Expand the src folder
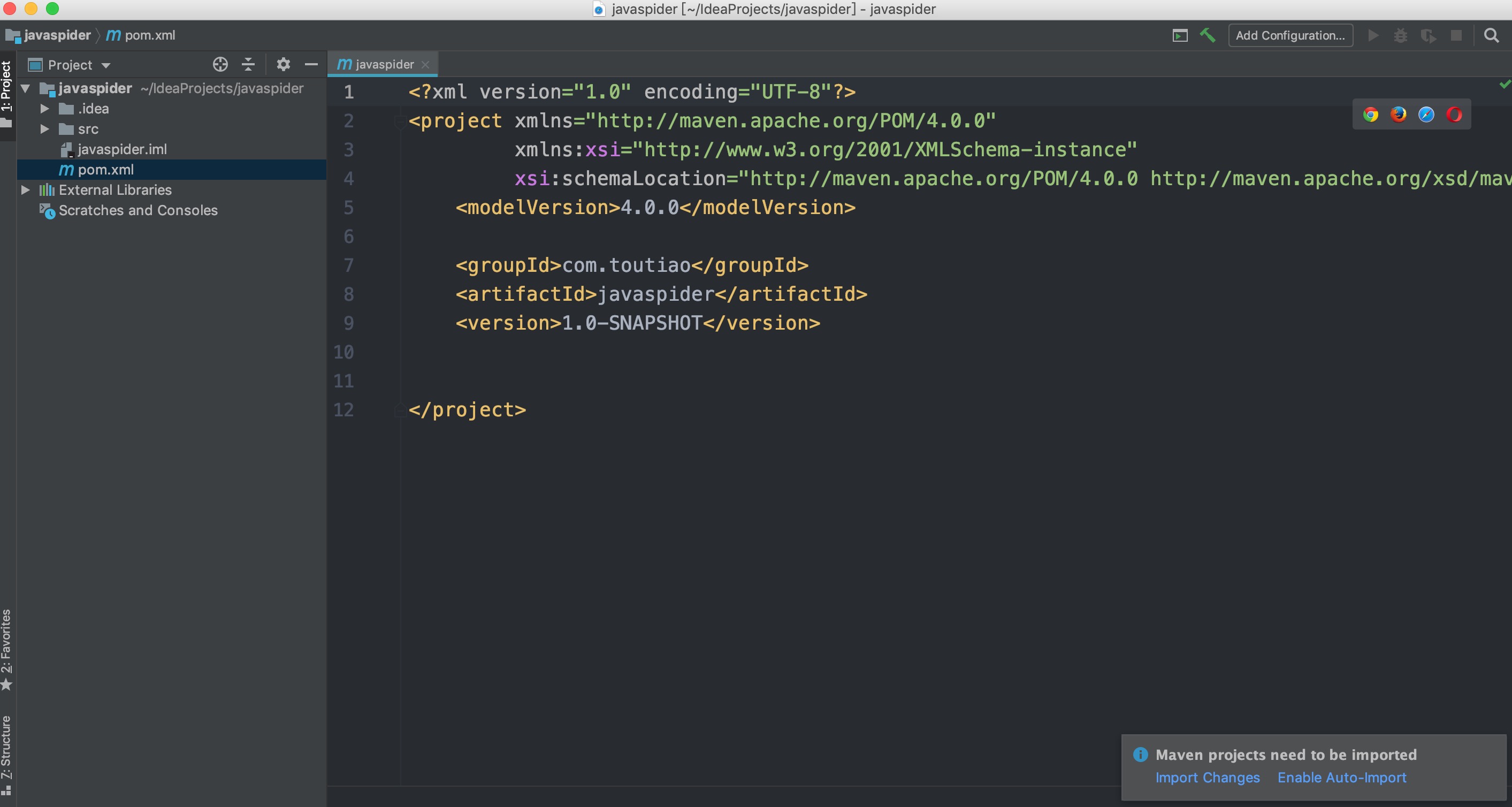 (x=44, y=129)
